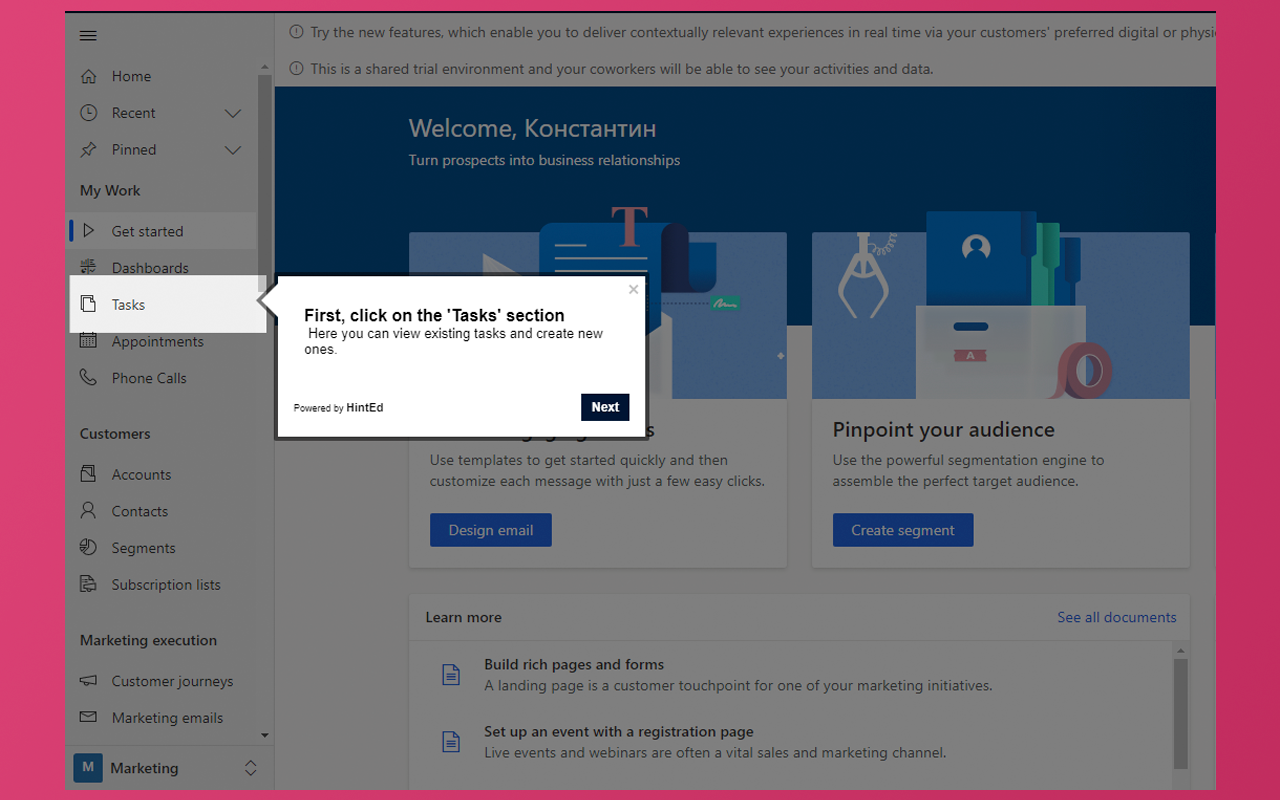The image size is (1280, 800).
Task: Click document icon beside Build rich pages
Action: (451, 675)
